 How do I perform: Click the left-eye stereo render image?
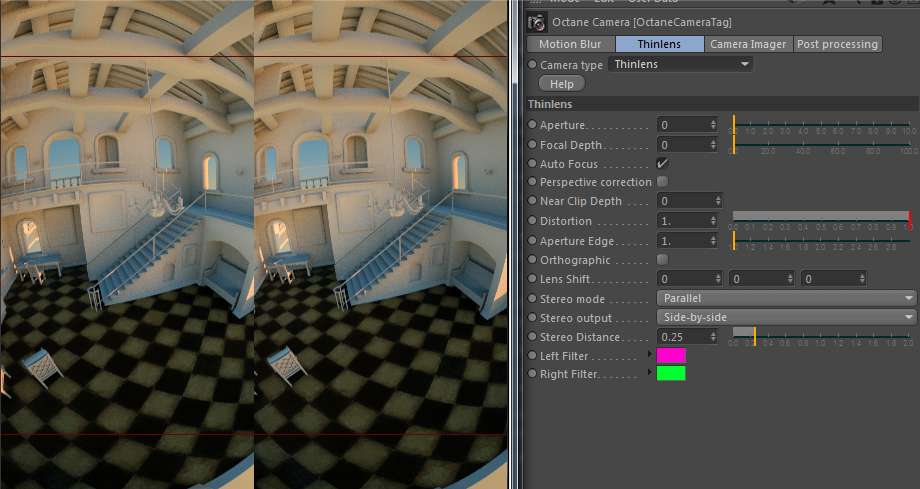(127, 244)
